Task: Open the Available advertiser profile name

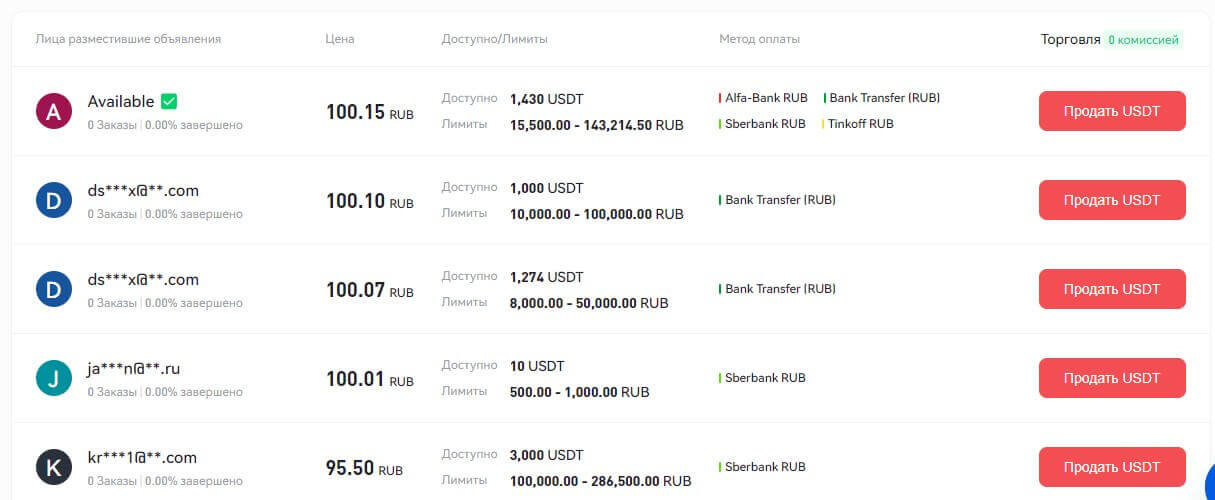Action: pos(121,101)
